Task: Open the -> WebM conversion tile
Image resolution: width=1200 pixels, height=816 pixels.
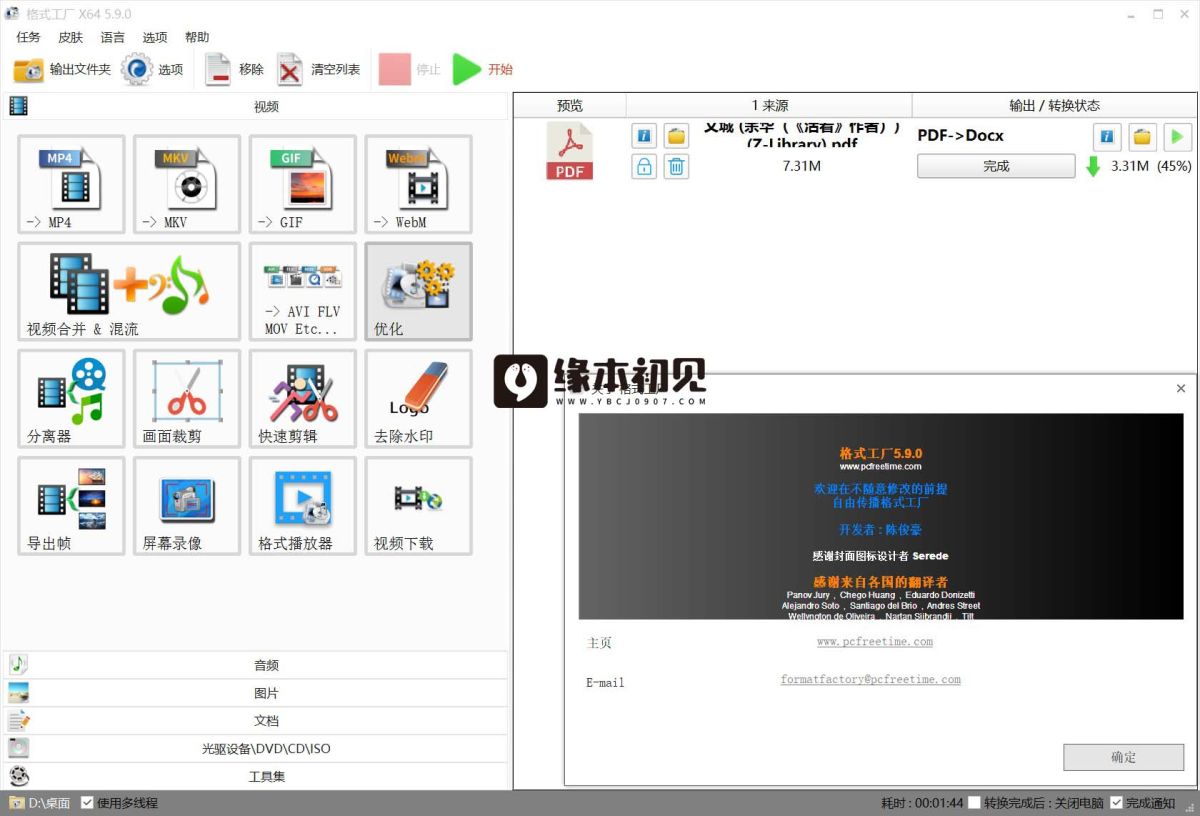Action: (x=418, y=184)
